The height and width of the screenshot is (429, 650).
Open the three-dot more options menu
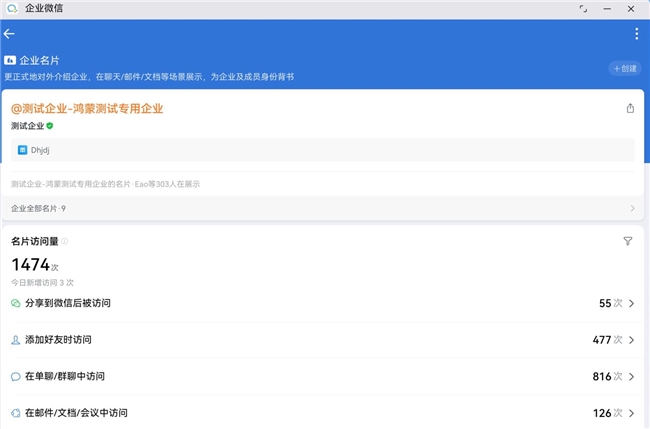tap(636, 34)
